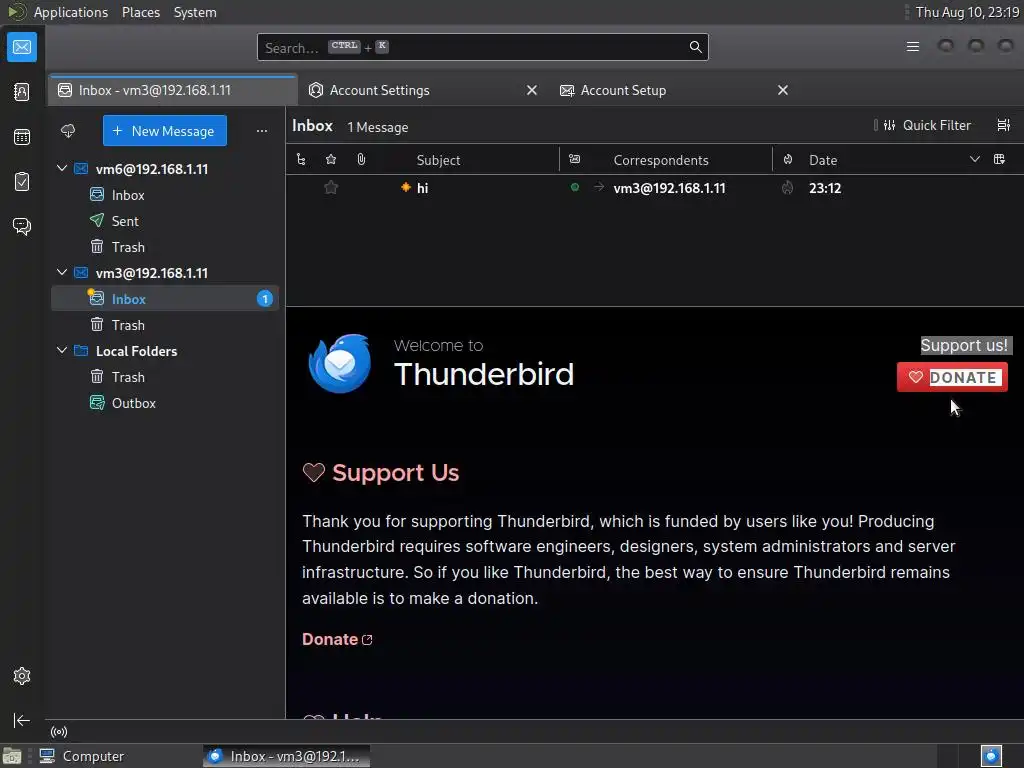This screenshot has height=768, width=1024.
Task: Sort by read status column icon
Action: click(x=575, y=159)
